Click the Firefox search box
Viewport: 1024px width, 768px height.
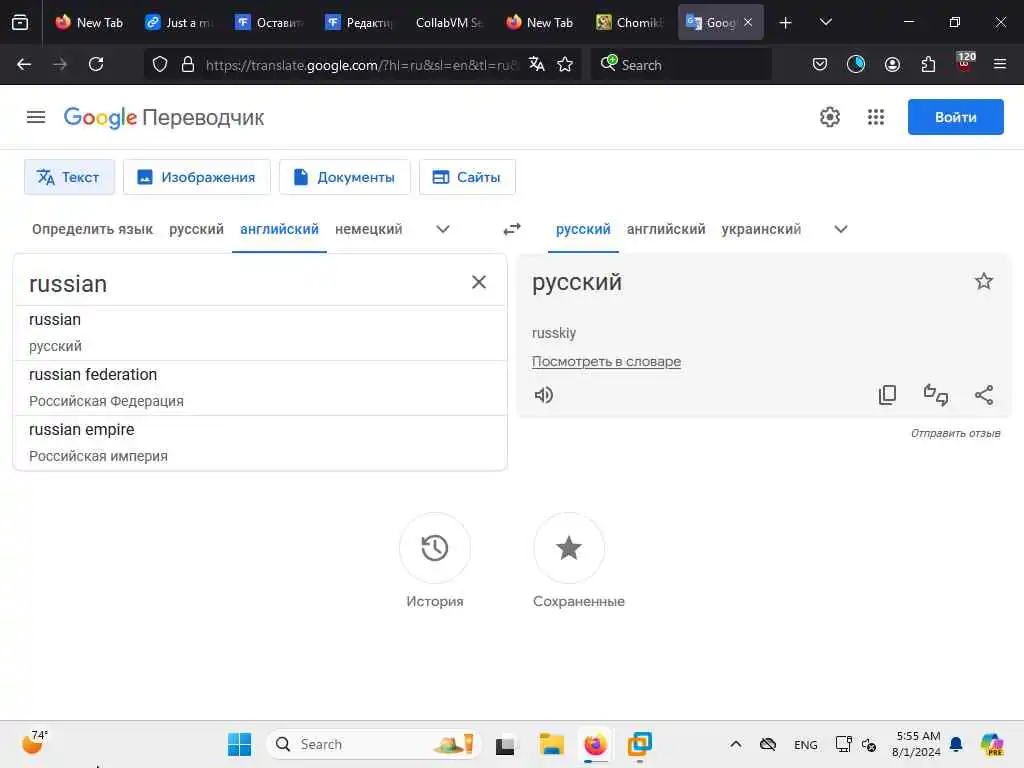[681, 64]
